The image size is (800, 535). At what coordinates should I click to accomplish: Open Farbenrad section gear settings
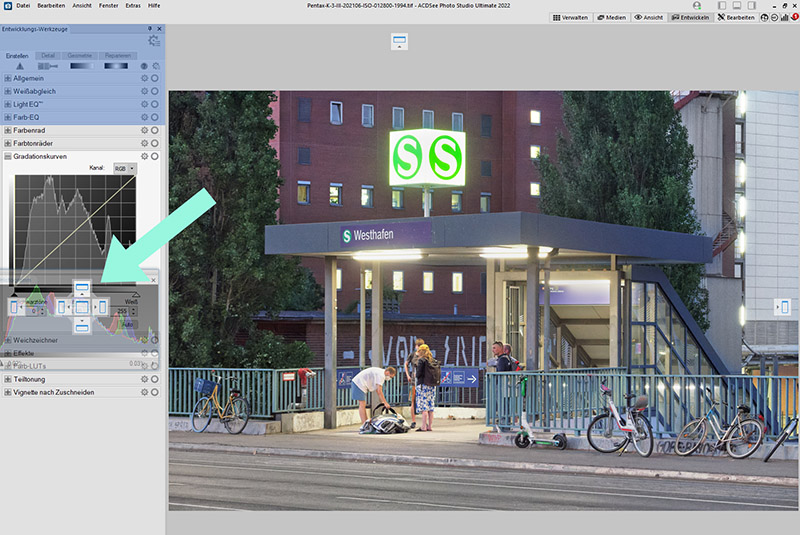coord(144,131)
